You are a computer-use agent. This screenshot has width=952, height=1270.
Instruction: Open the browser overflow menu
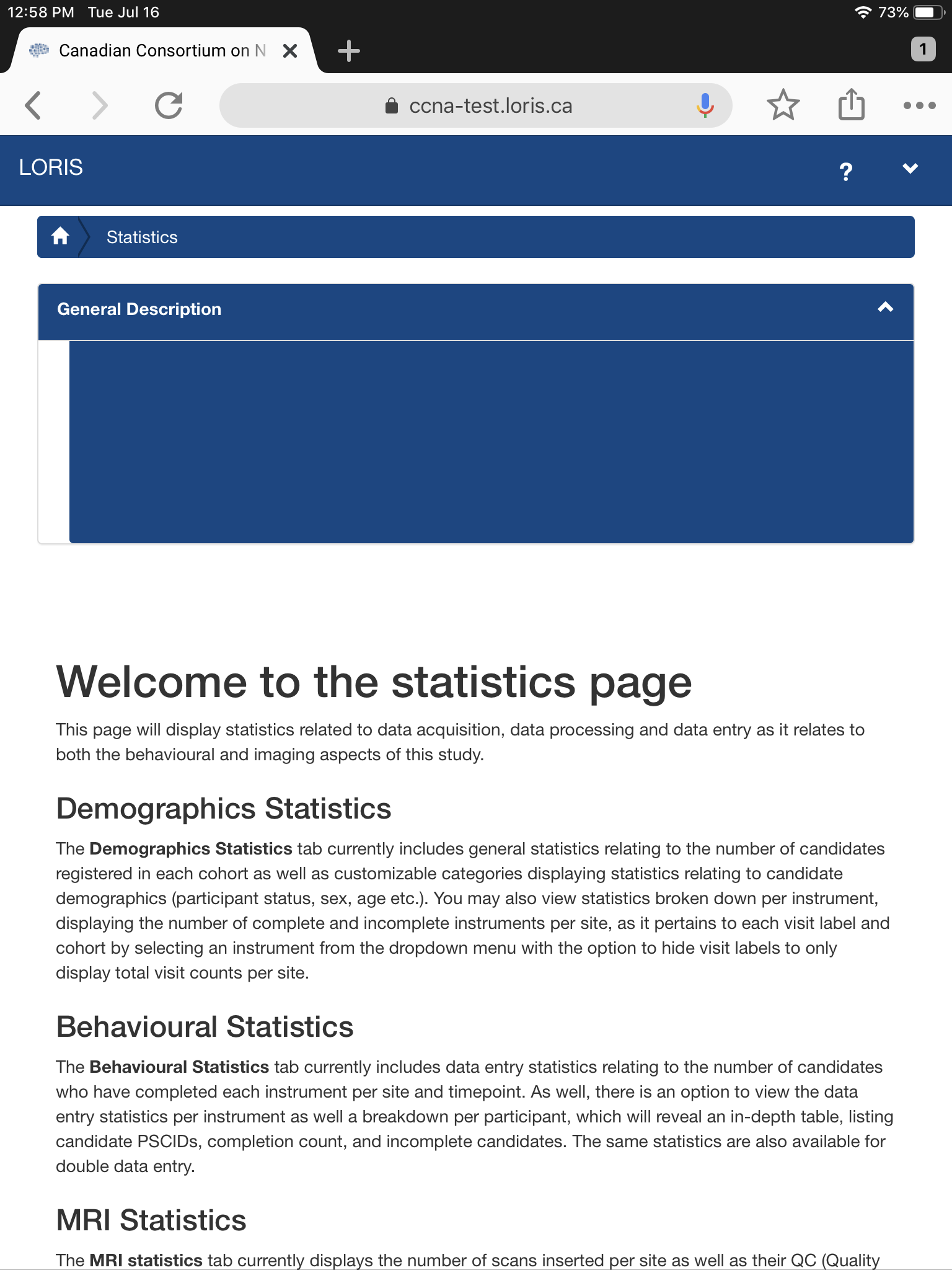(x=919, y=105)
